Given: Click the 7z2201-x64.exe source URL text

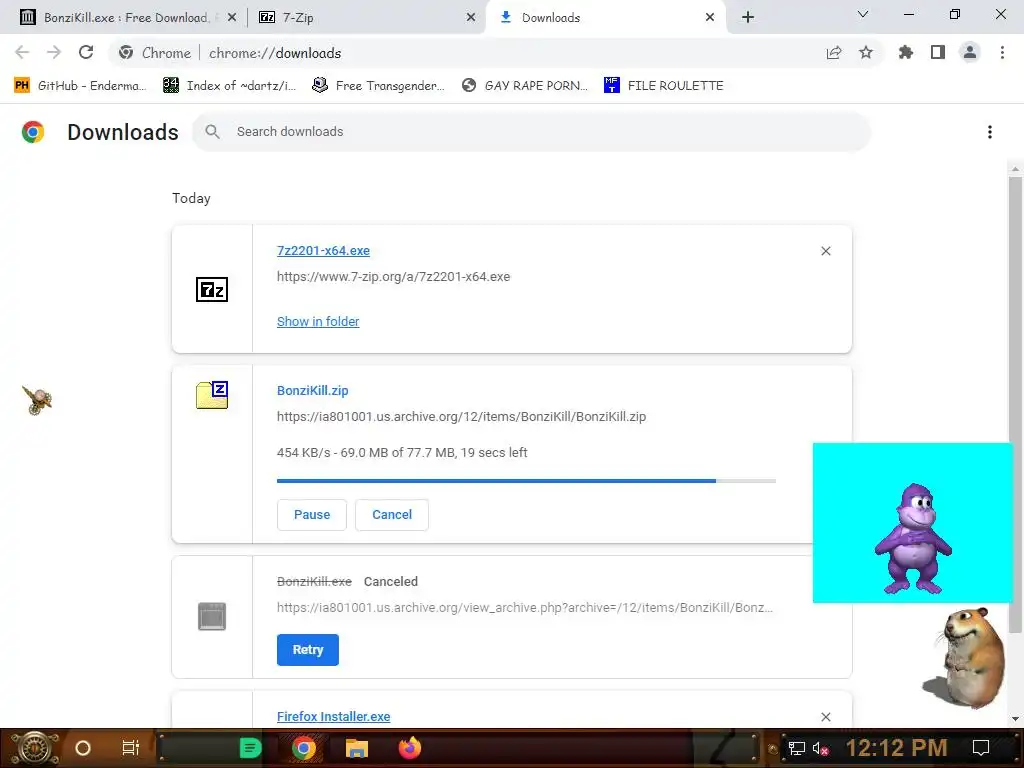Looking at the screenshot, I should 393,277.
